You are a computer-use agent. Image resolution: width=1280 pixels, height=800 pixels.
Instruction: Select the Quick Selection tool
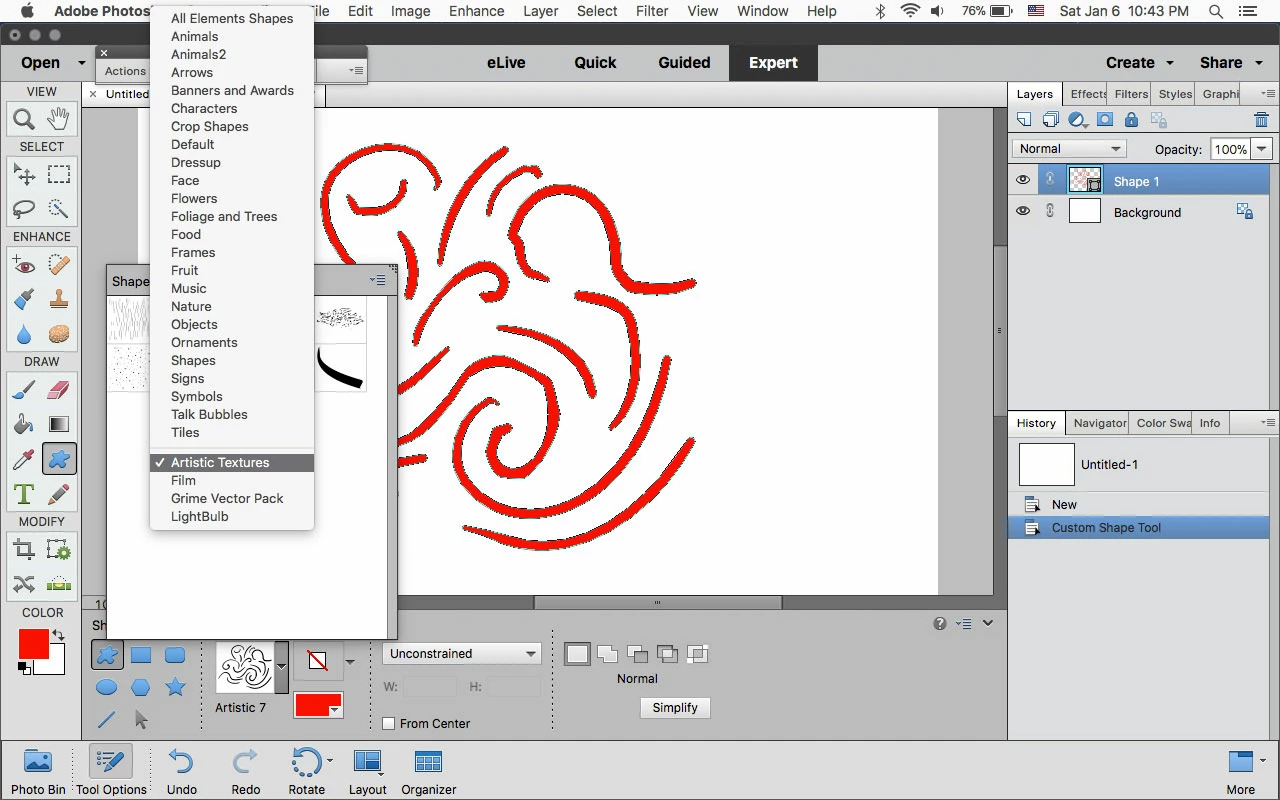(59, 209)
